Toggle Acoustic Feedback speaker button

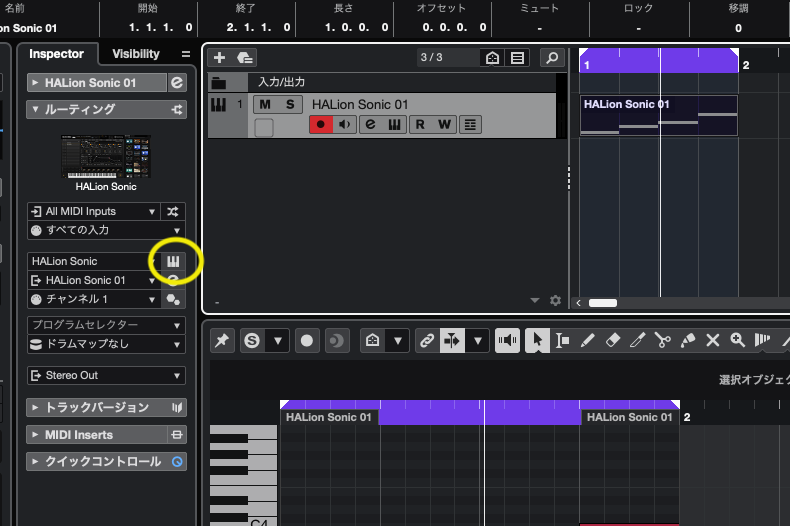(507, 341)
